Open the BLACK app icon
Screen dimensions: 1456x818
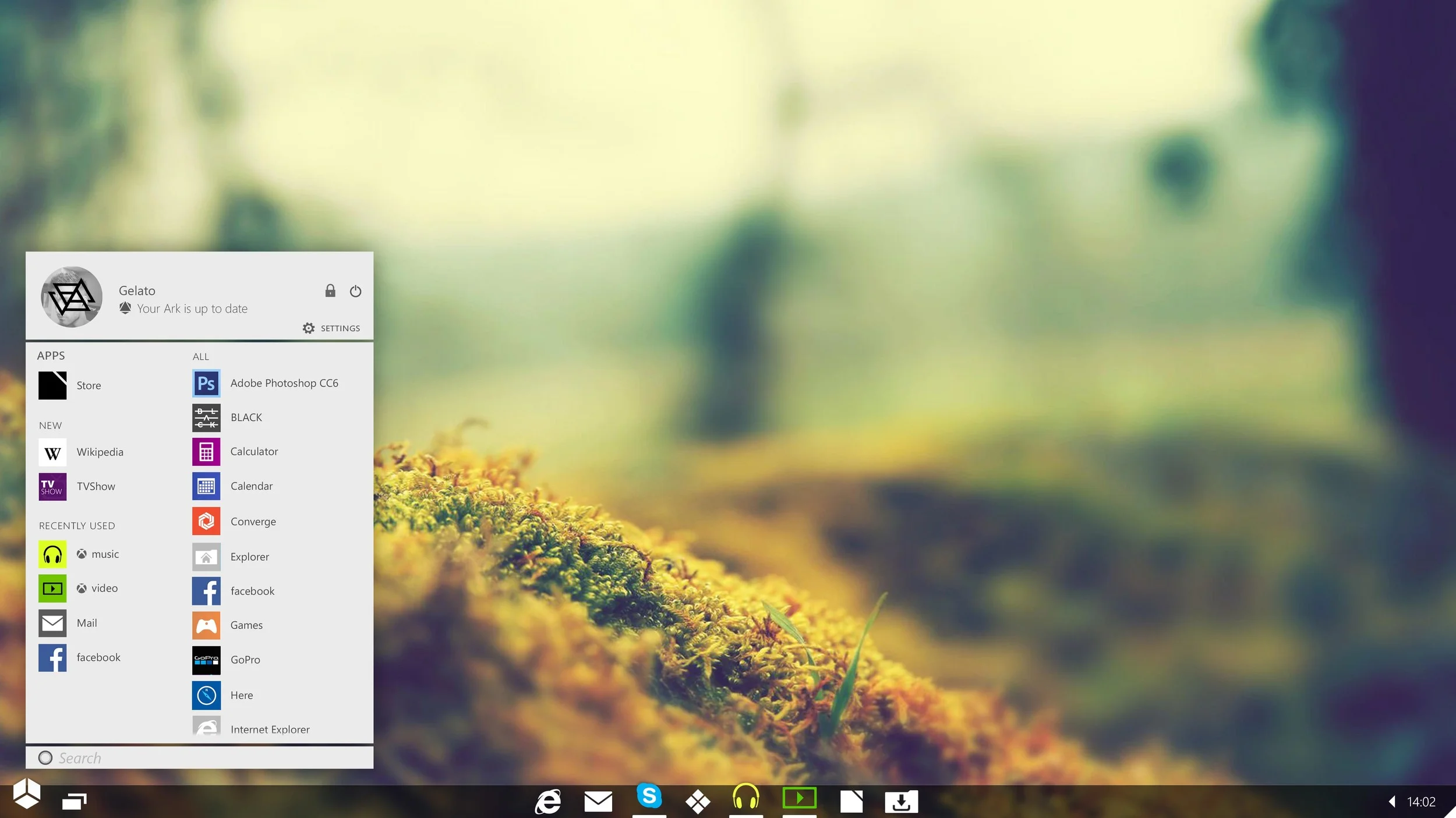point(206,417)
